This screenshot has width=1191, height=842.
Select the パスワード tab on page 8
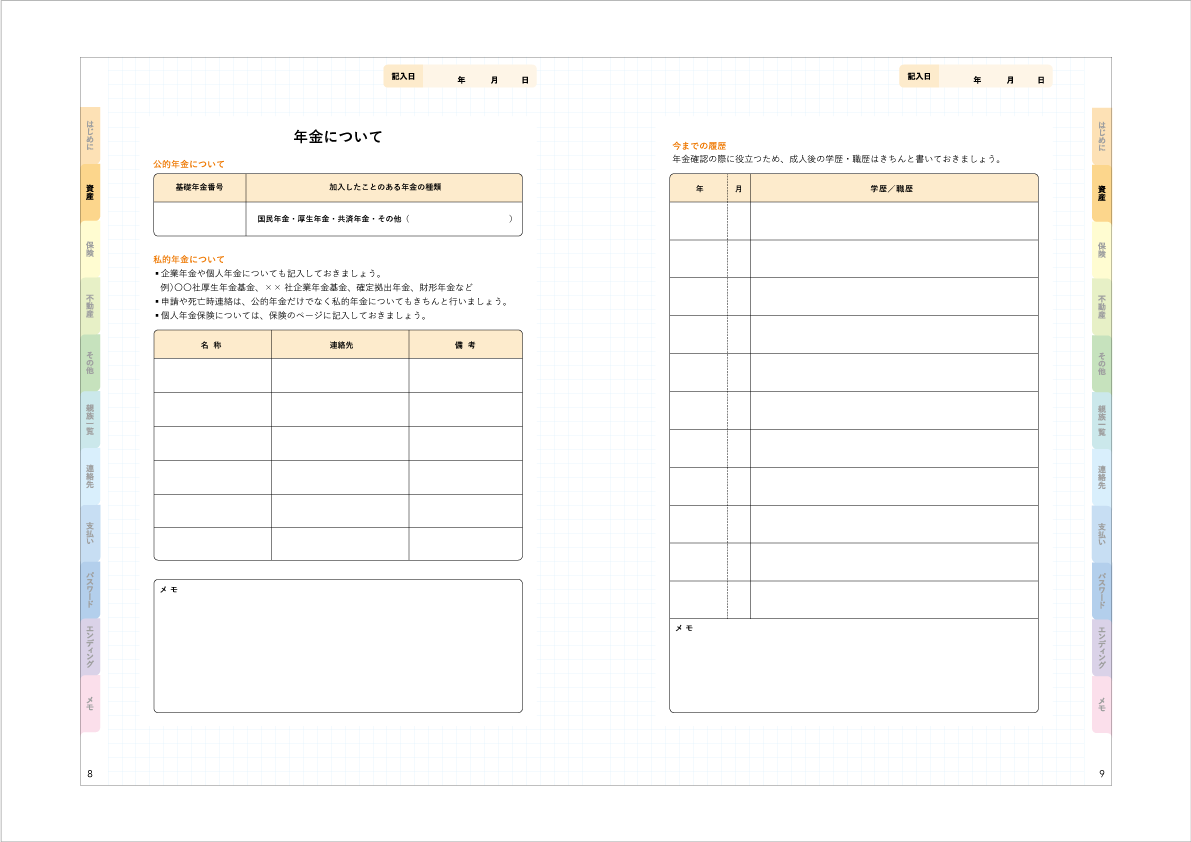90,589
